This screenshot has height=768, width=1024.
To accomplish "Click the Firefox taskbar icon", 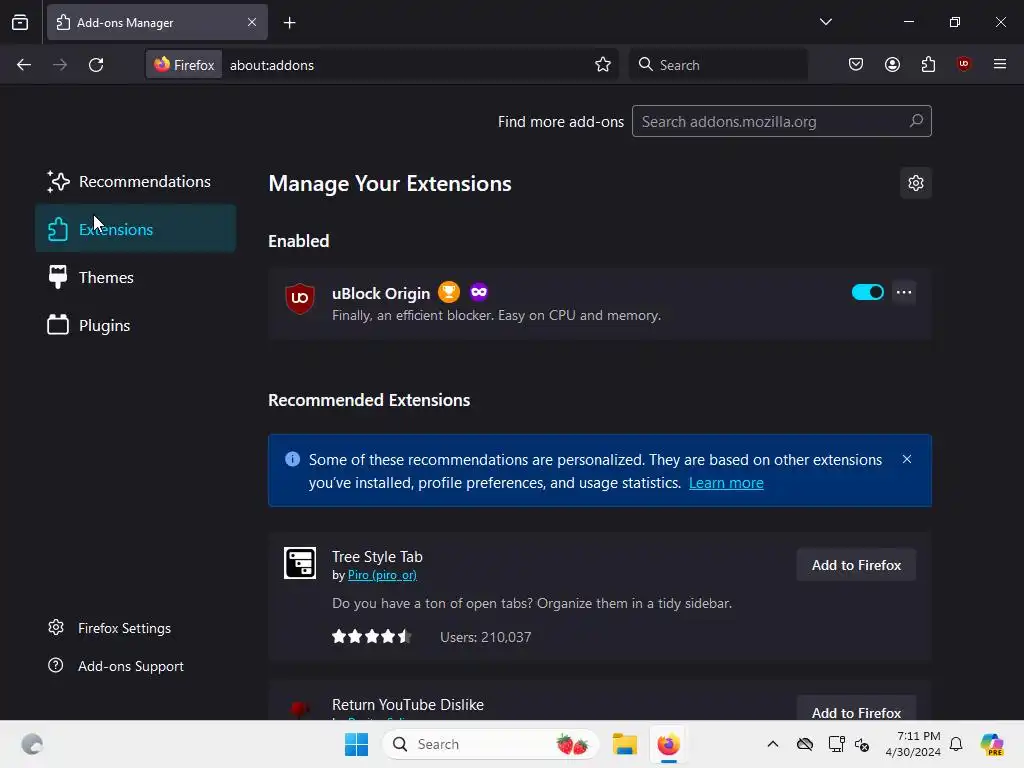I will tap(668, 744).
